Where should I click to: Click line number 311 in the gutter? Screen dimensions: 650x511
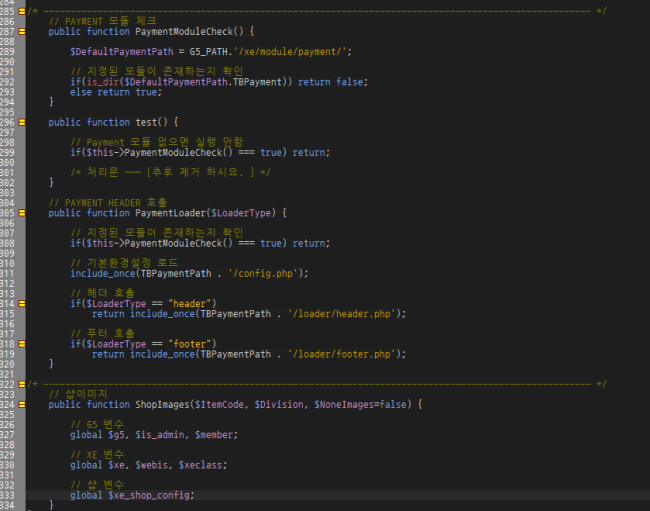pyautogui.click(x=9, y=273)
